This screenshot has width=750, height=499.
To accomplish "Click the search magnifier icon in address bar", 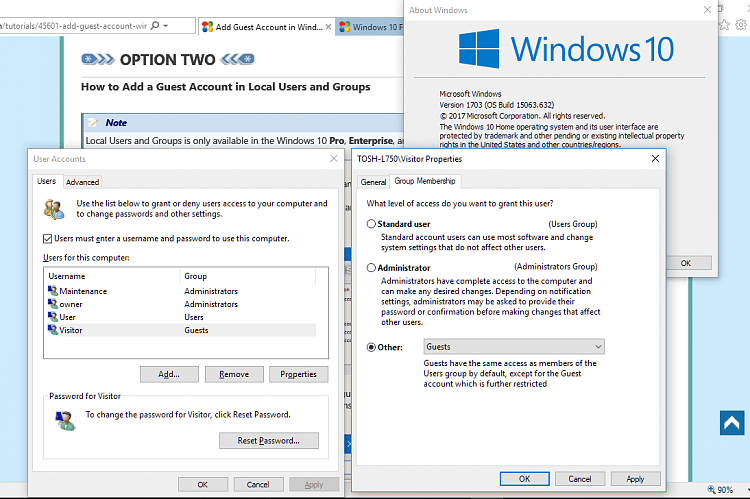I will (x=154, y=25).
